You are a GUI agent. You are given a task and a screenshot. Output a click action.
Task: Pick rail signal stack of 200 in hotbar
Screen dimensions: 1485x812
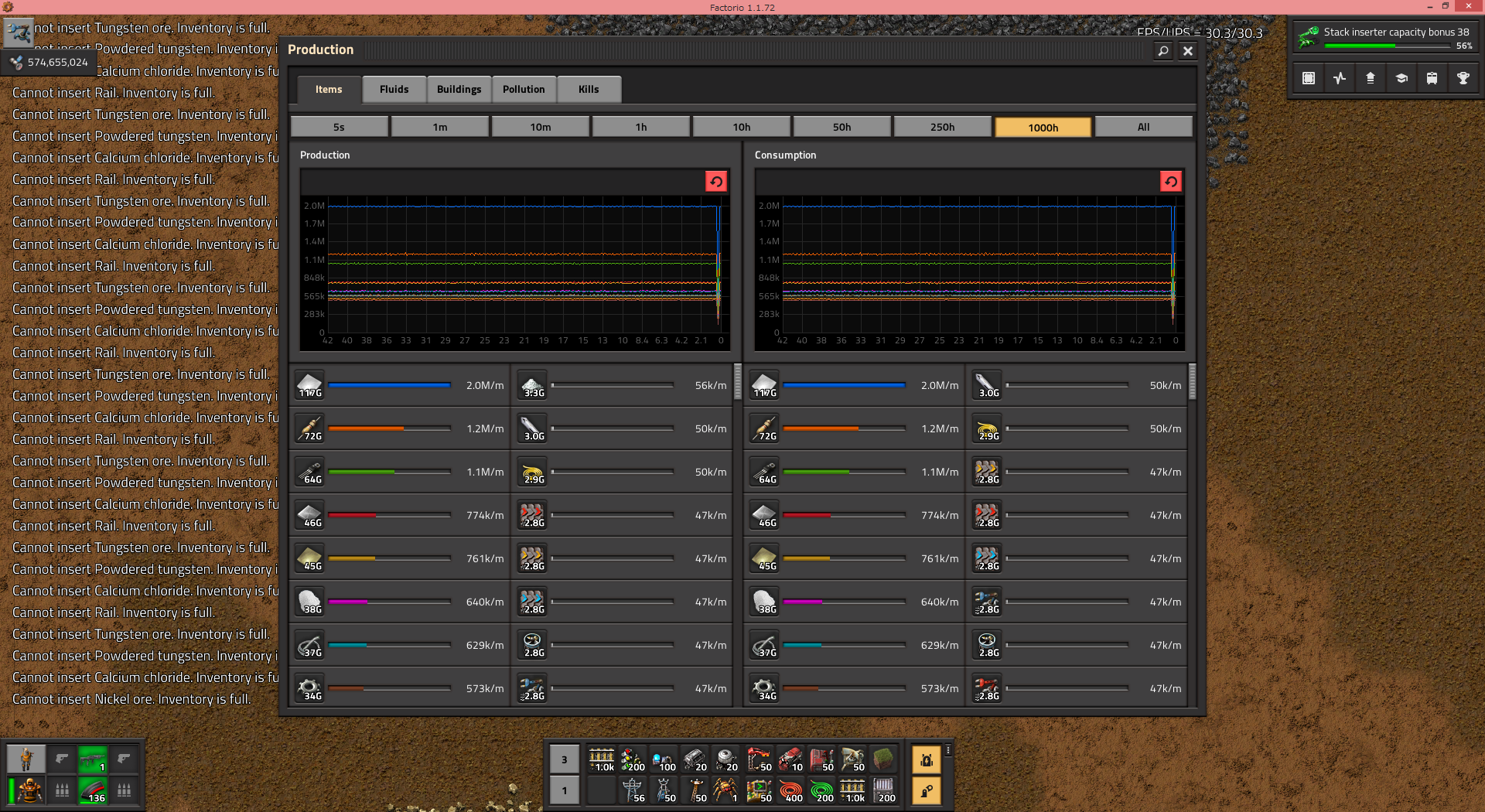coord(633,759)
